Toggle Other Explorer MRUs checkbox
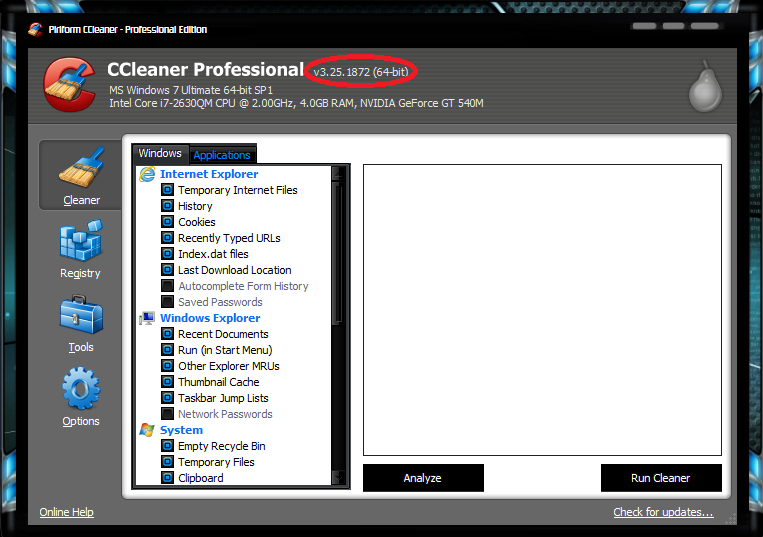 (167, 366)
